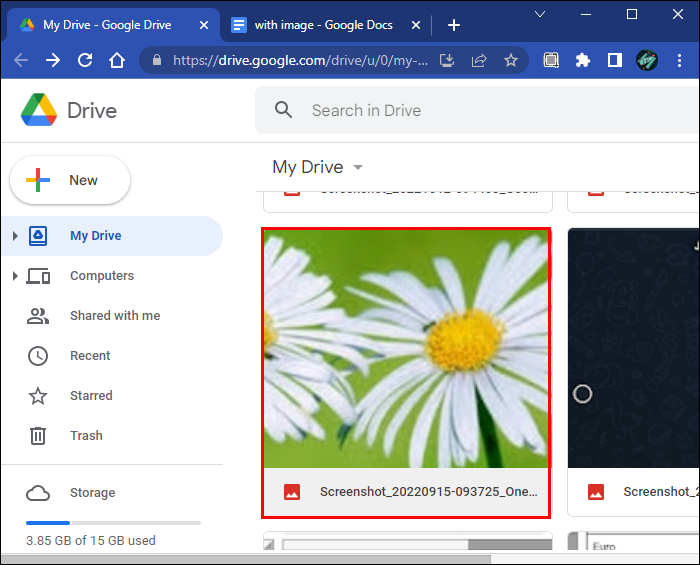Screen dimensions: 700x565
Task: Open the Starred files section
Action: pos(90,396)
